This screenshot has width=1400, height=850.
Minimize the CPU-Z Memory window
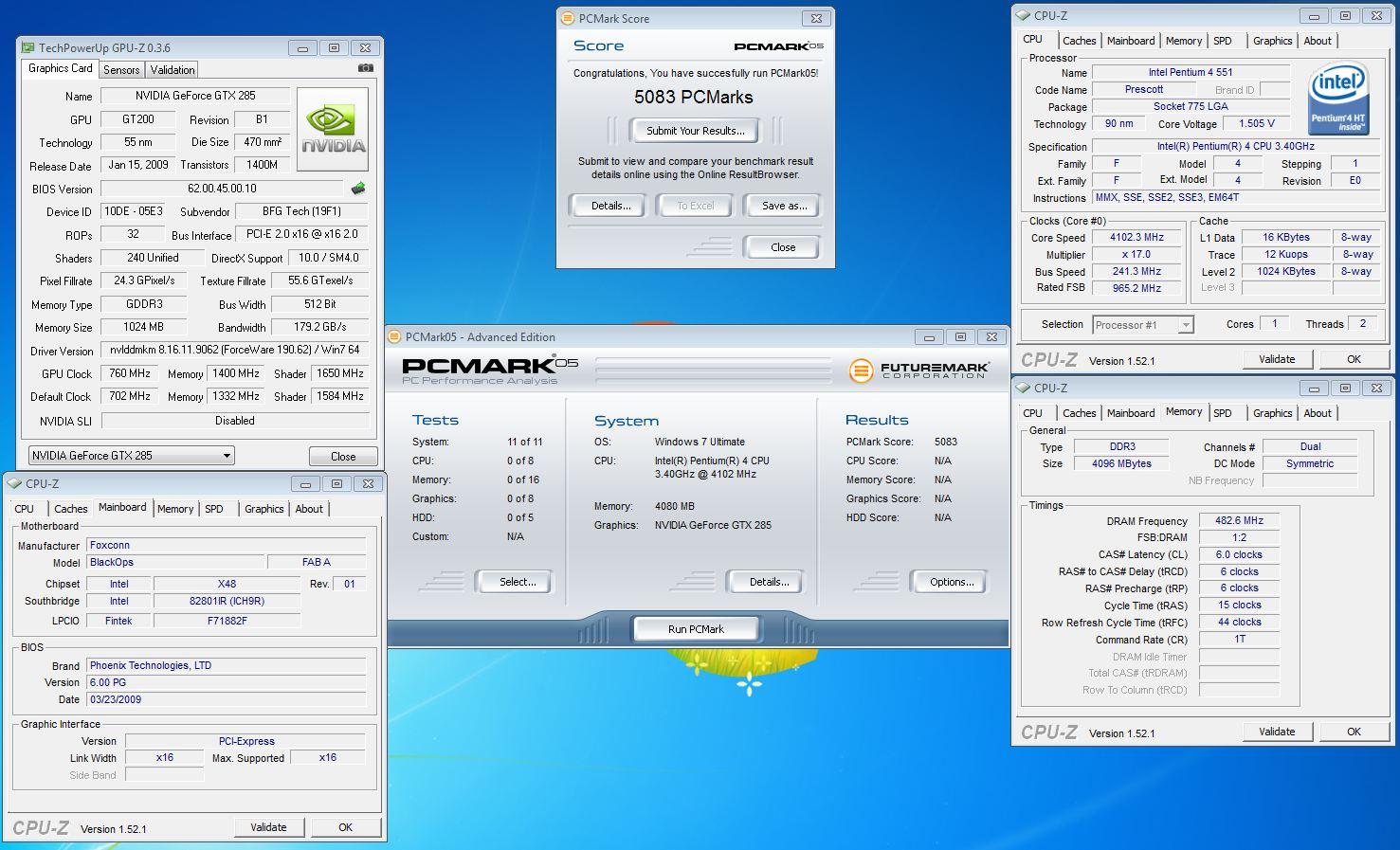point(1314,388)
